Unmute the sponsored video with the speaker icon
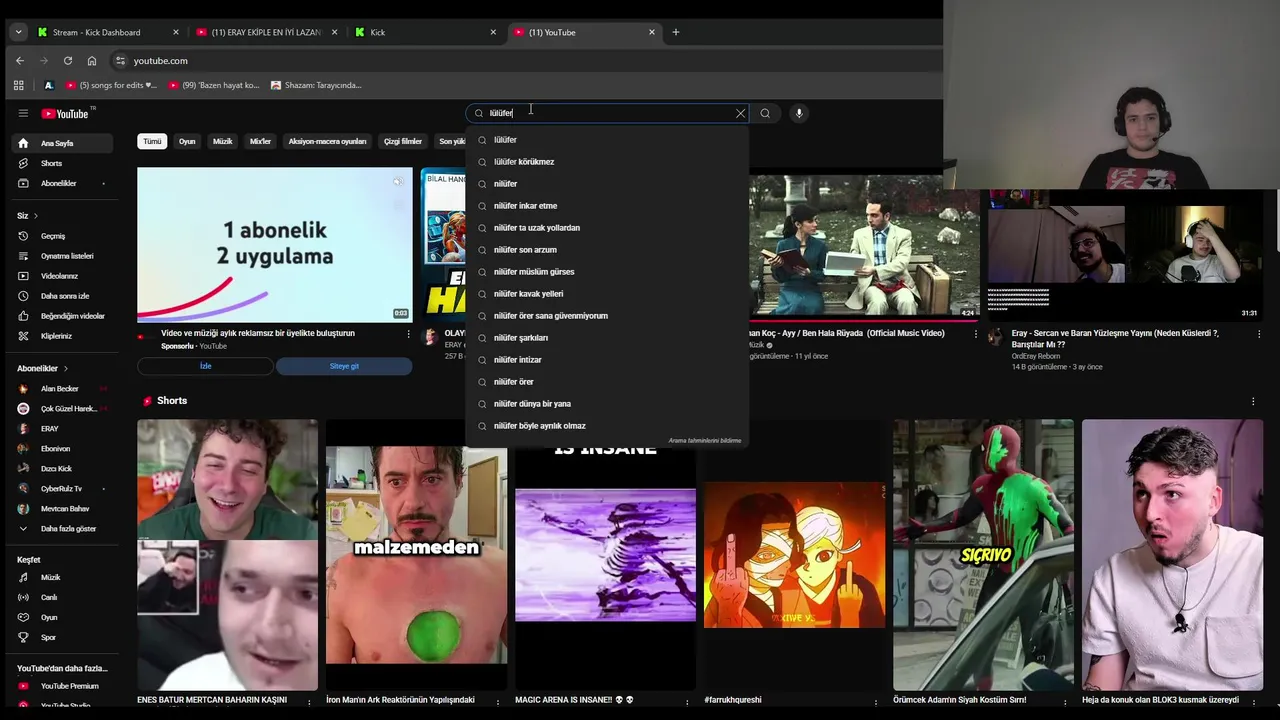The width and height of the screenshot is (1280, 720). [x=398, y=181]
